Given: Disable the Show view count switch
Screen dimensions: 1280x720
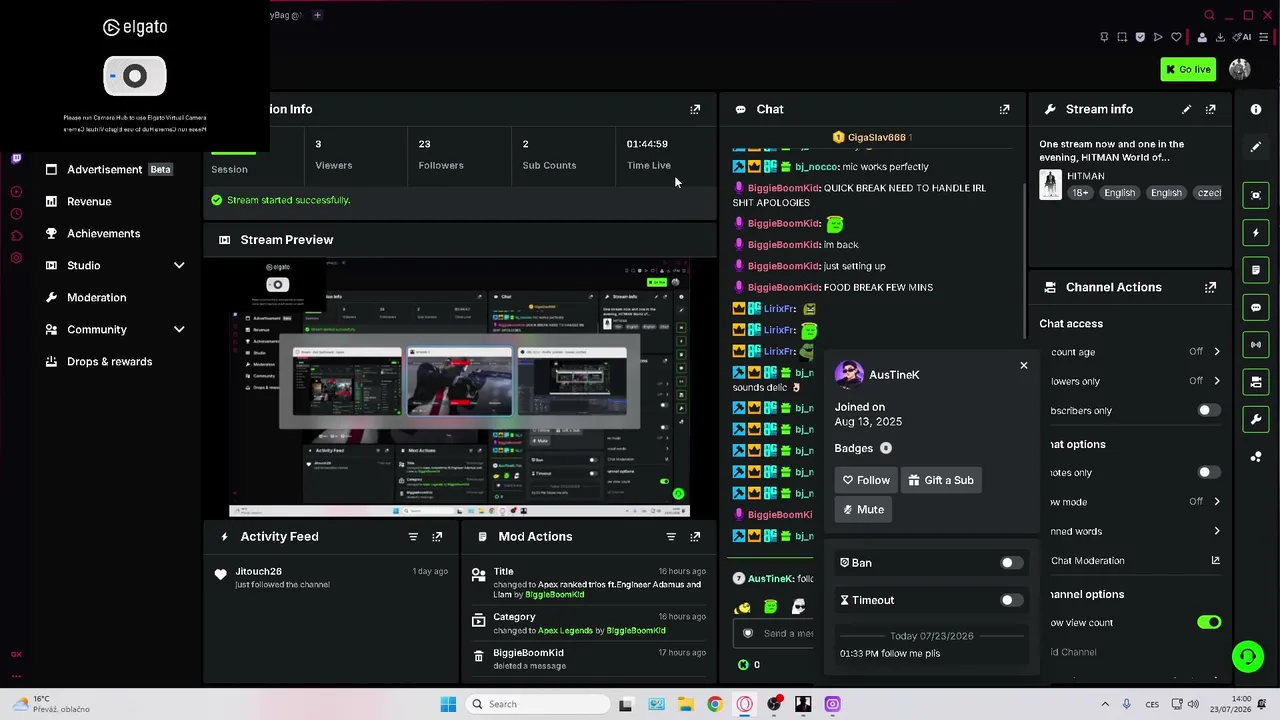Looking at the screenshot, I should pos(1209,622).
